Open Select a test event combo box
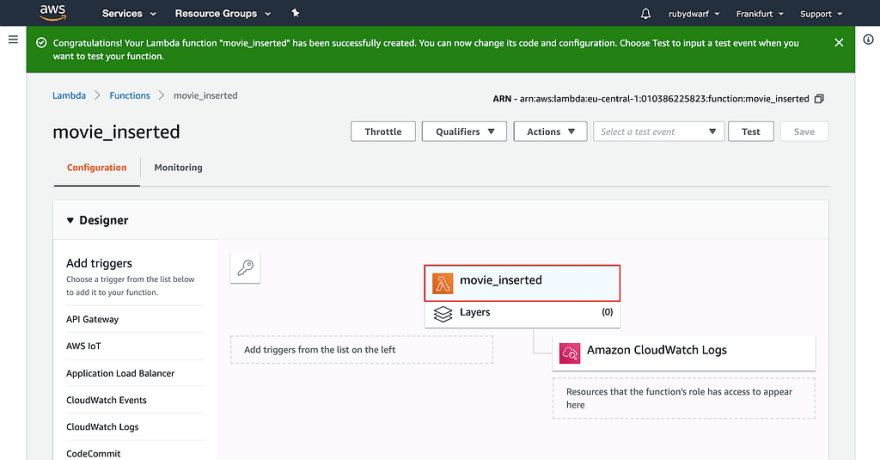The height and width of the screenshot is (460, 880). coord(658,131)
